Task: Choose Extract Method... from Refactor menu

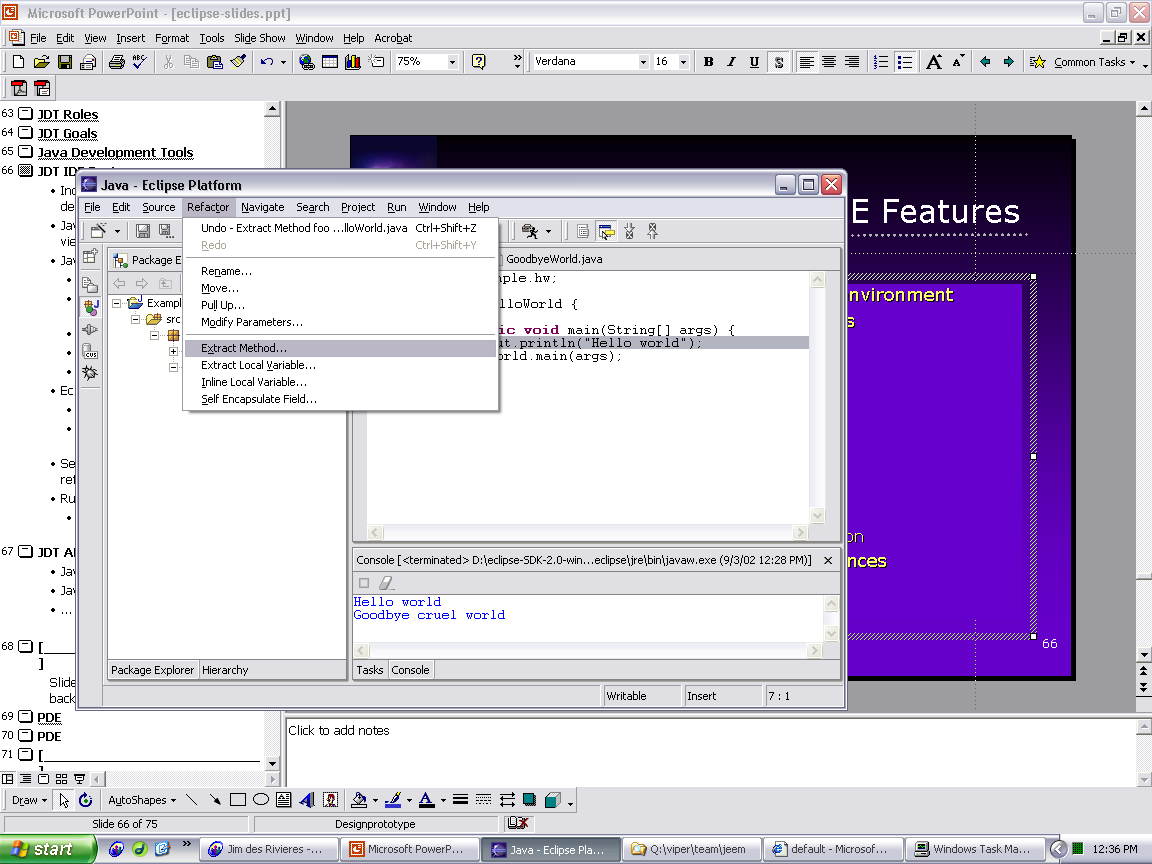Action: [340, 348]
